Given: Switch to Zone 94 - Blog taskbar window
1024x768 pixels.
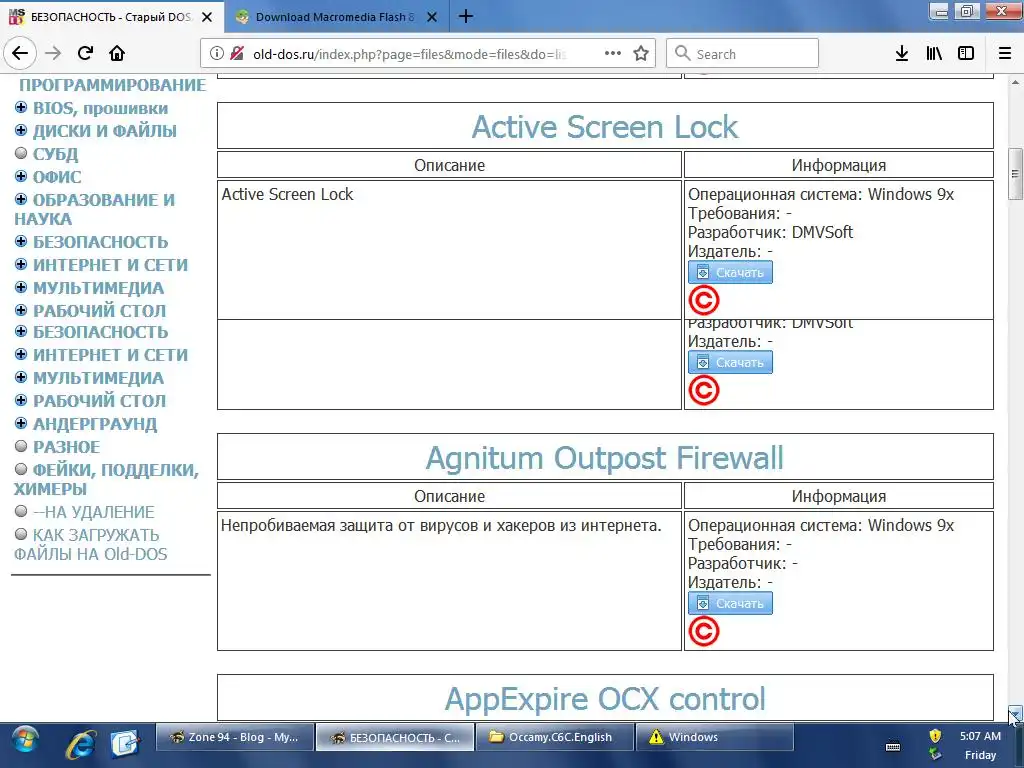Looking at the screenshot, I should click(234, 737).
